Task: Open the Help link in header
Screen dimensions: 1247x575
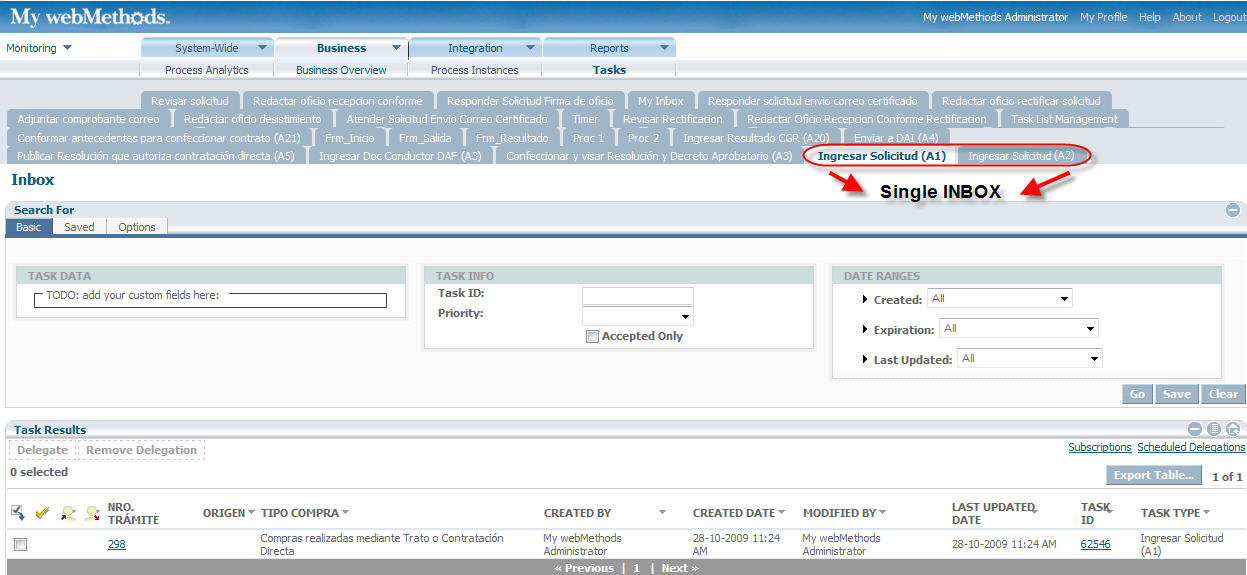Action: pos(1149,17)
